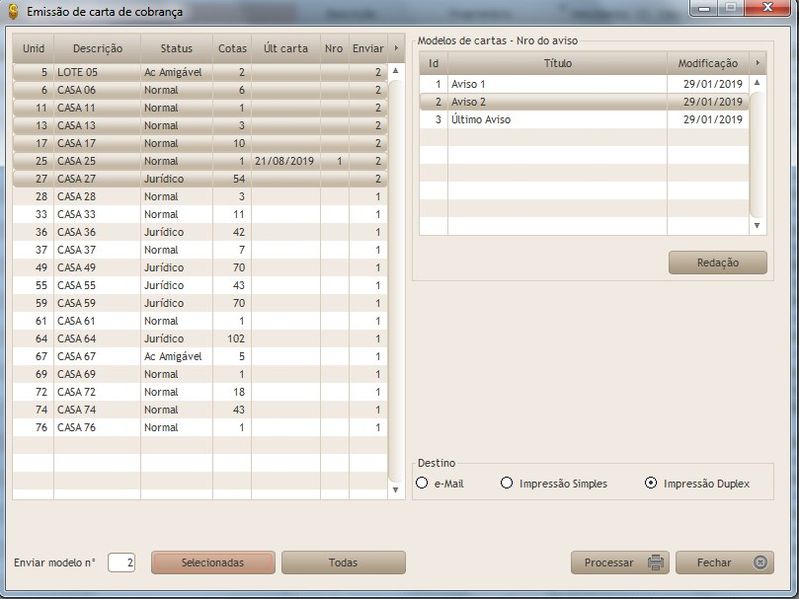Open the Redação editor button
This screenshot has height=599, width=799.
click(x=717, y=262)
